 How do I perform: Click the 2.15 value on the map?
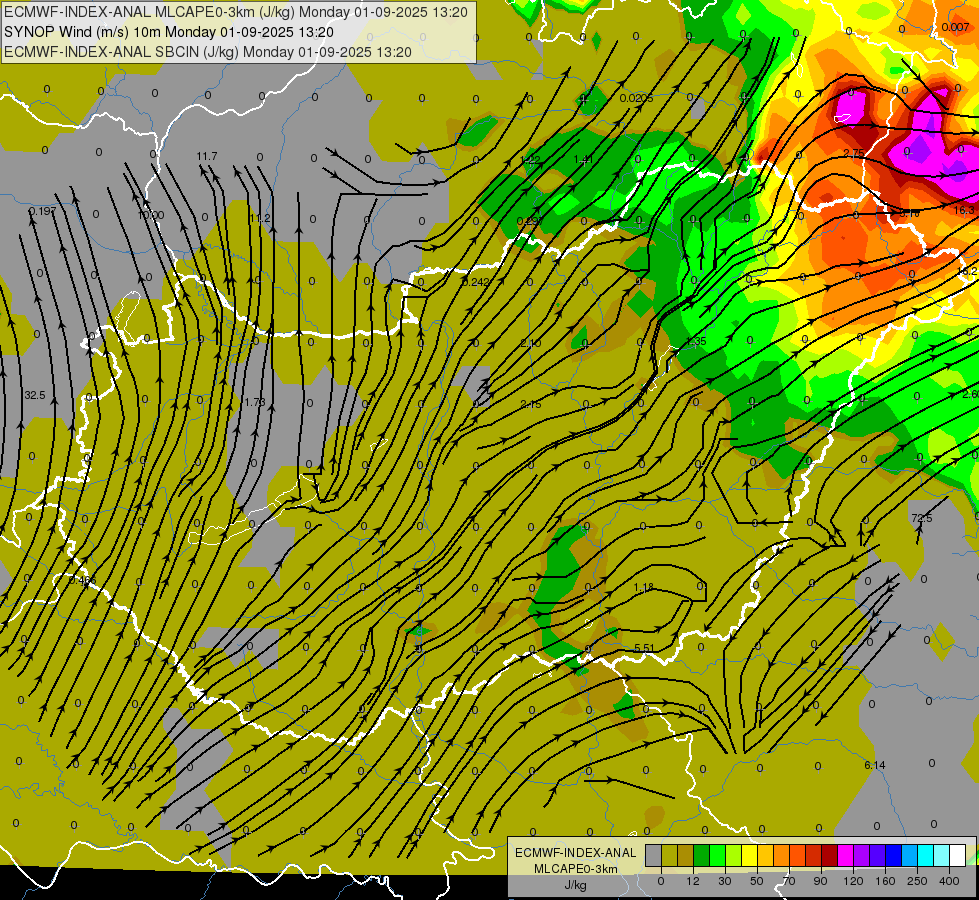pyautogui.click(x=531, y=405)
